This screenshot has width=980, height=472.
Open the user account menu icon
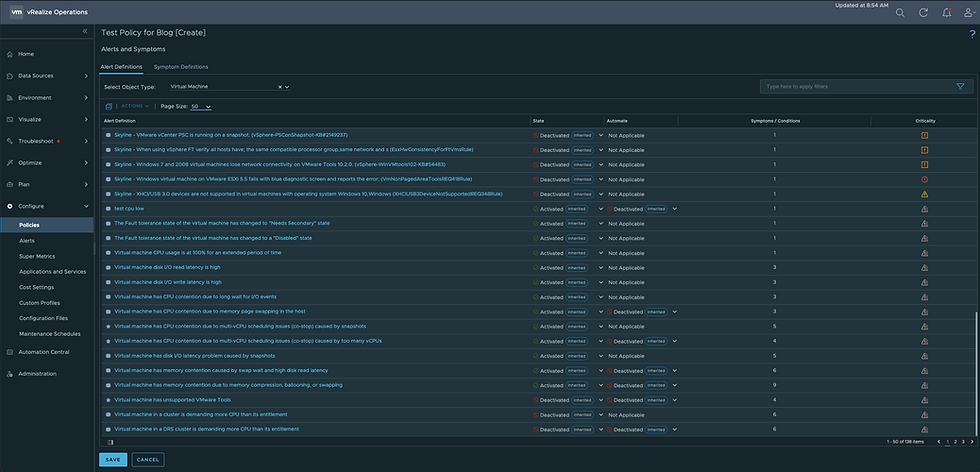click(x=969, y=13)
